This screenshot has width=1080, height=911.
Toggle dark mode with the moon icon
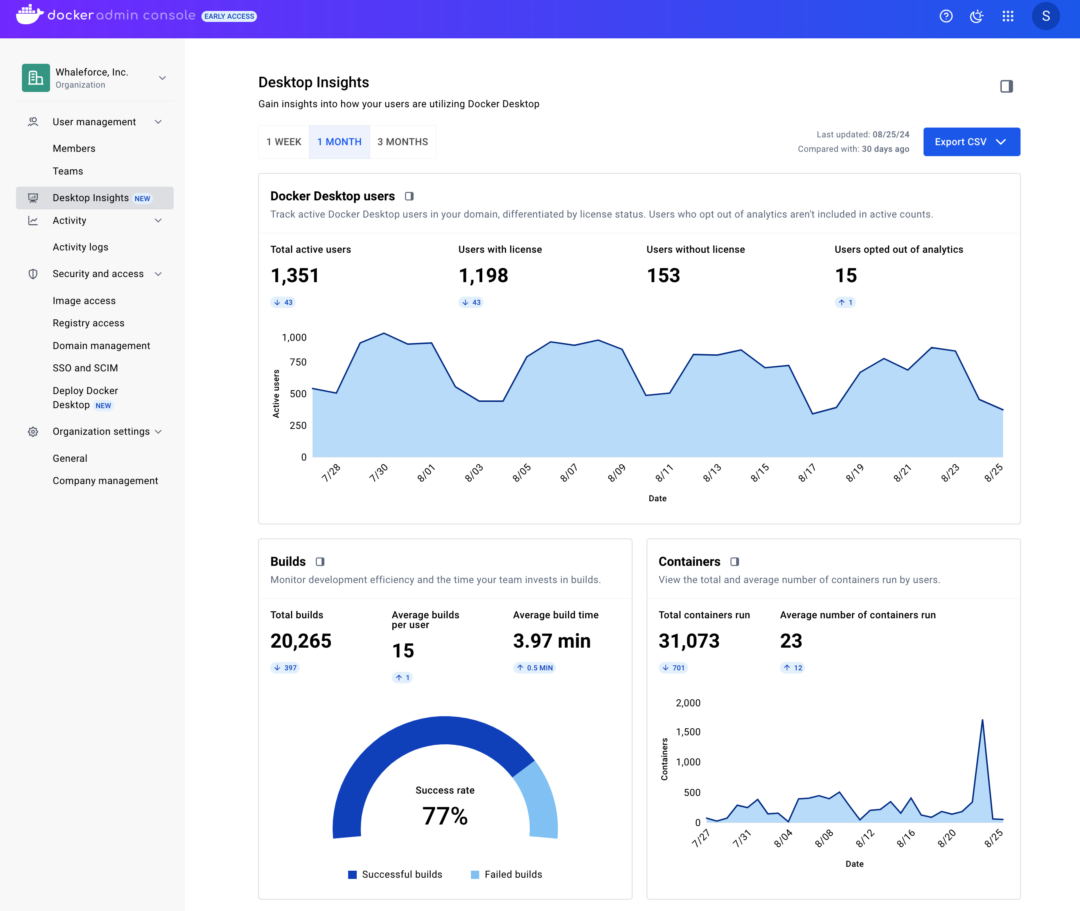976,16
